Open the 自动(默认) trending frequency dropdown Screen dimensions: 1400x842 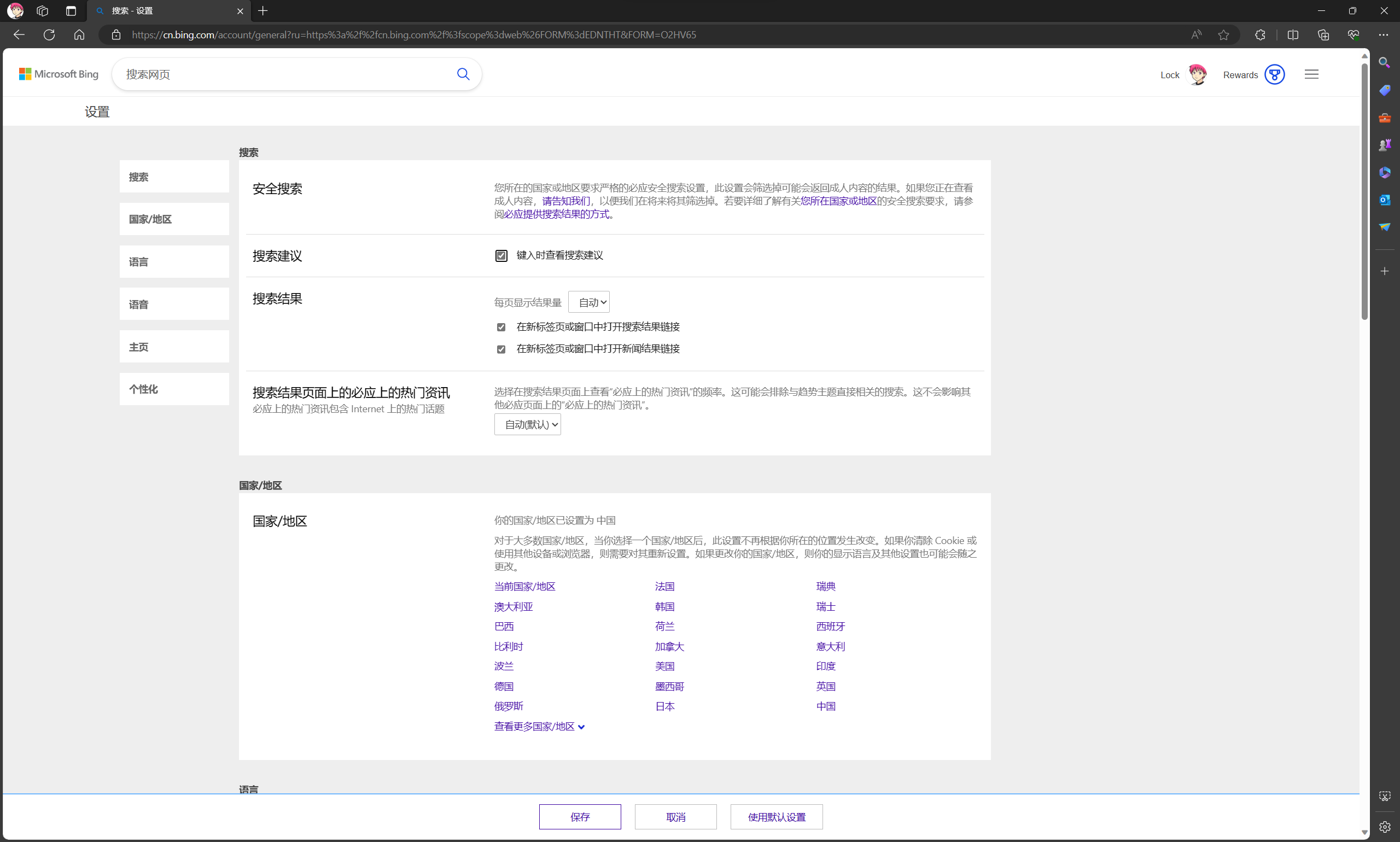tap(527, 424)
